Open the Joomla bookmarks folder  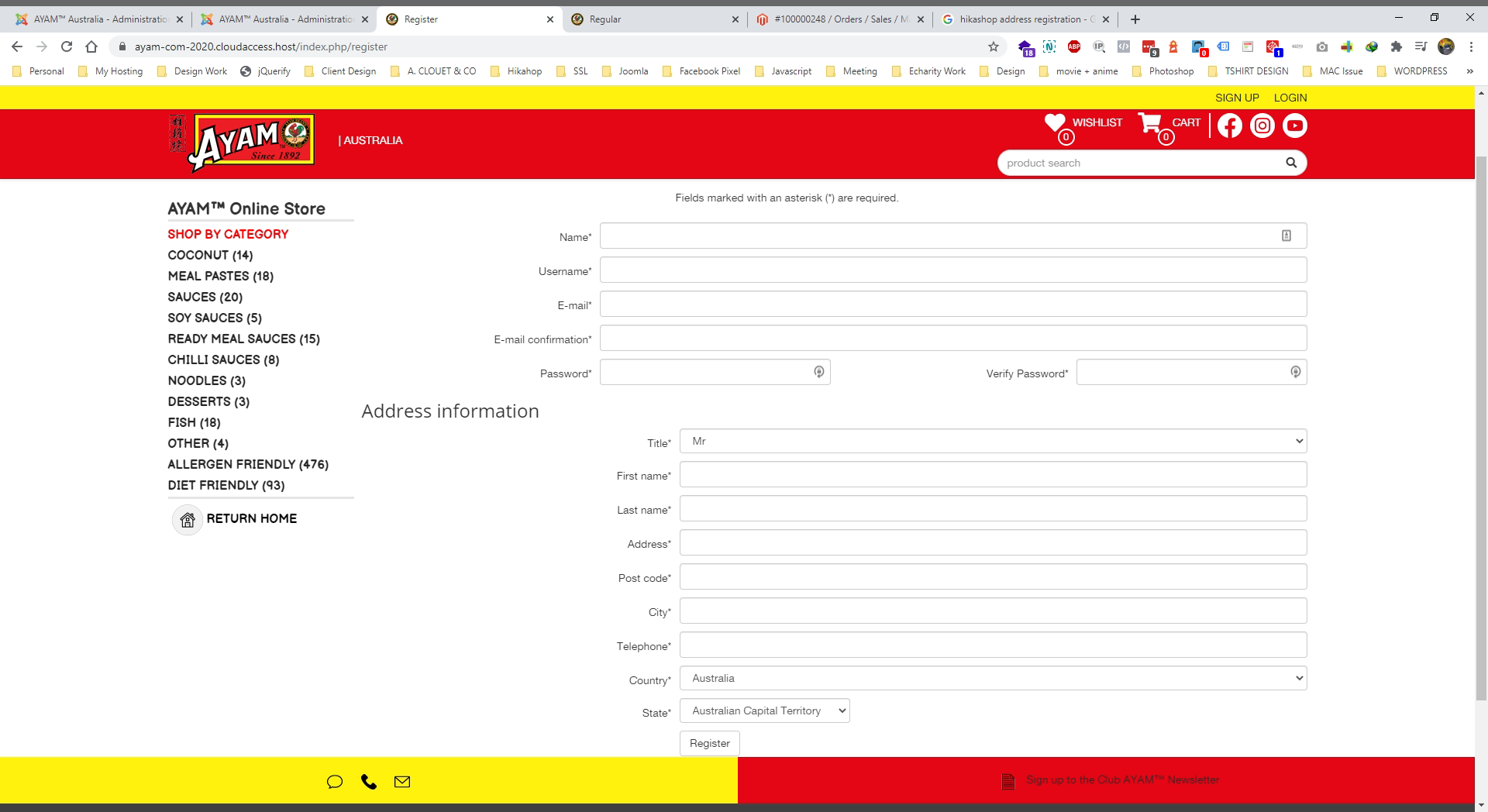point(625,71)
